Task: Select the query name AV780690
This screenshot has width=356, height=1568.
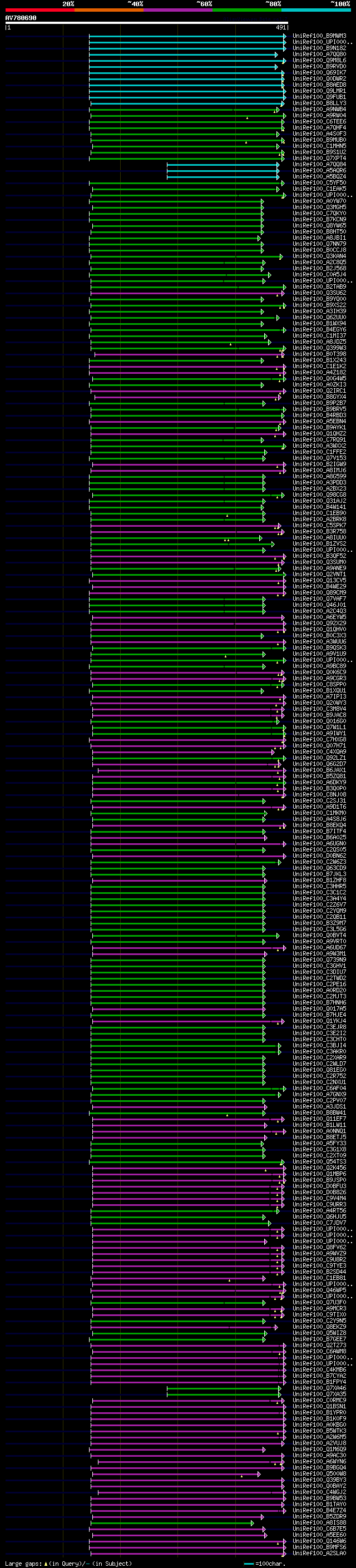Action: click(21, 18)
